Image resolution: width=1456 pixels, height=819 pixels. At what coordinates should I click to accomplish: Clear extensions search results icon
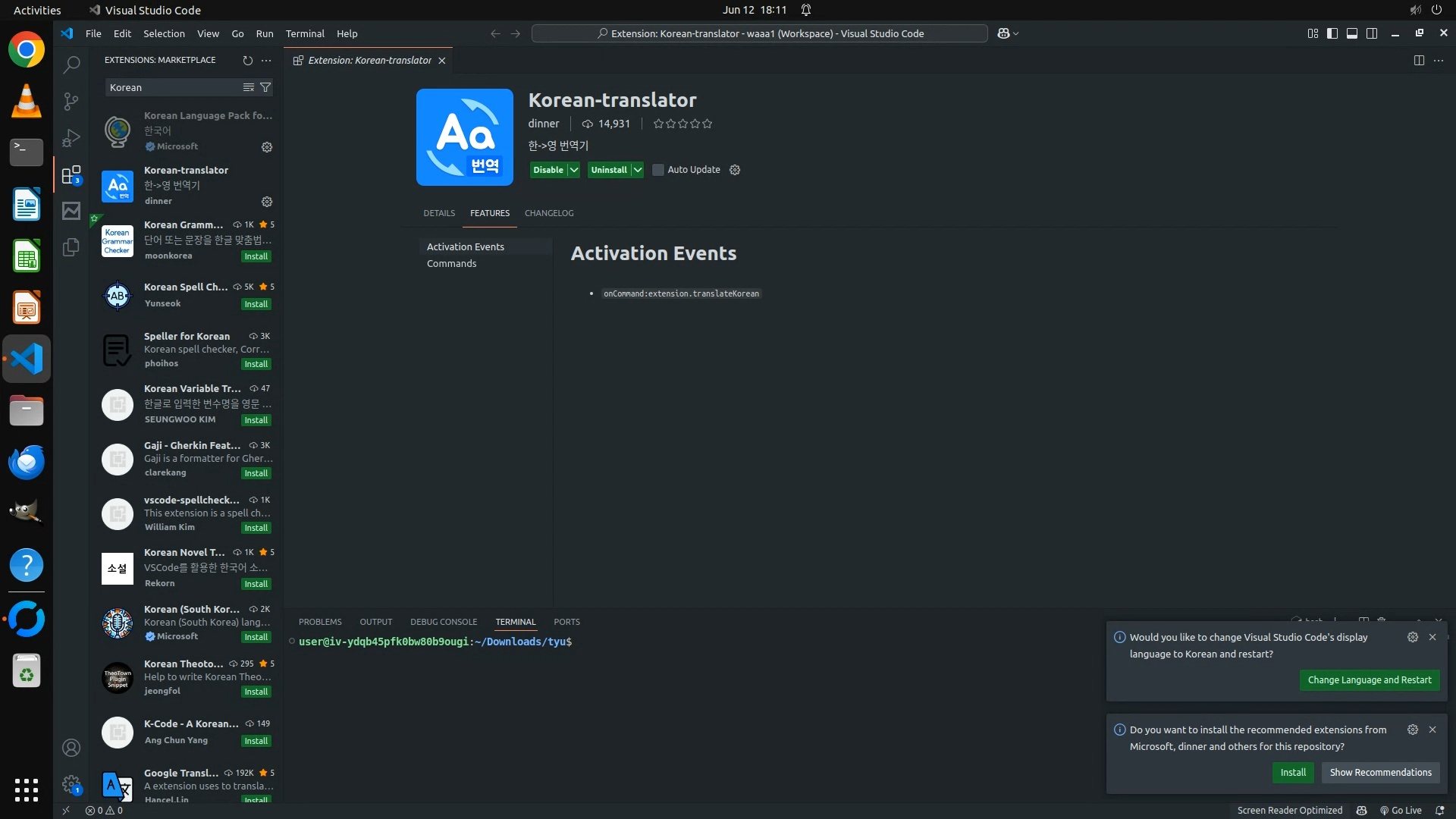click(x=248, y=87)
